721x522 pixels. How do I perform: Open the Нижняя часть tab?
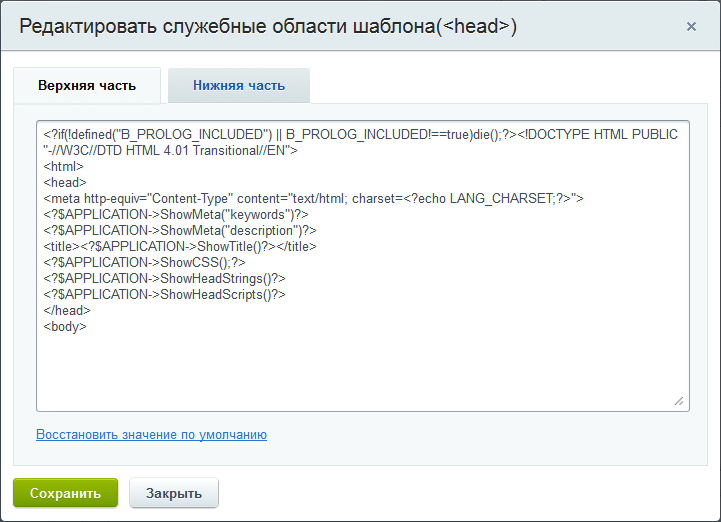[x=239, y=86]
